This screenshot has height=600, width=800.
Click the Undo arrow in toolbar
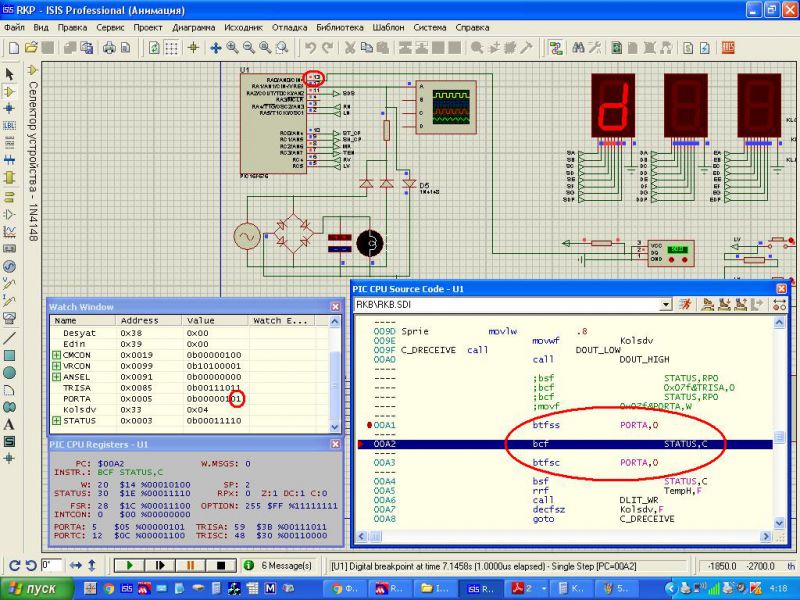pos(311,47)
